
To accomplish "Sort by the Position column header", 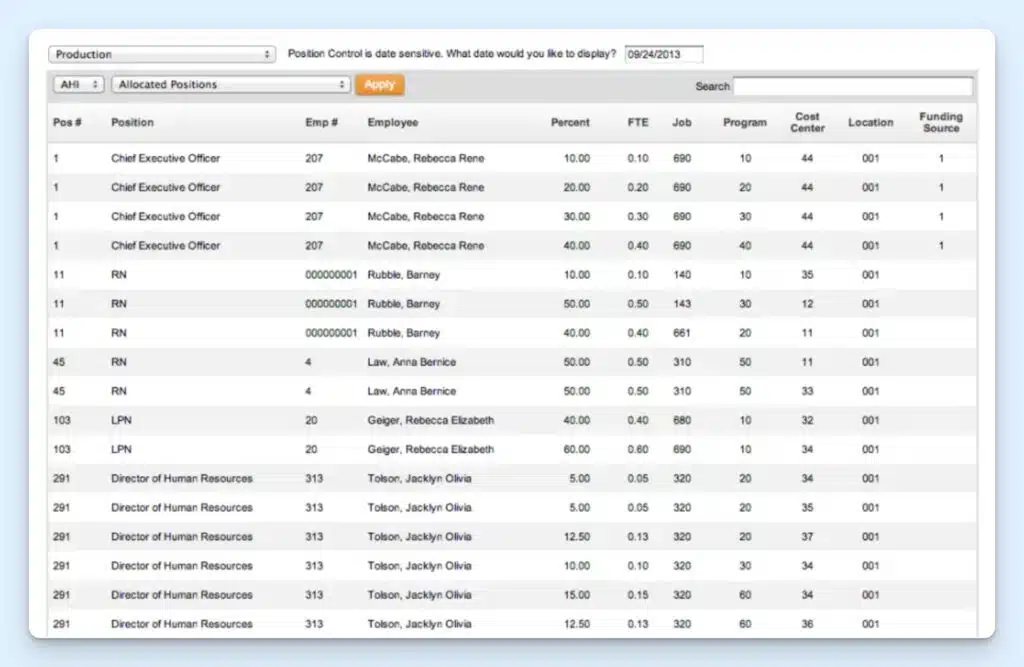I will pos(132,122).
